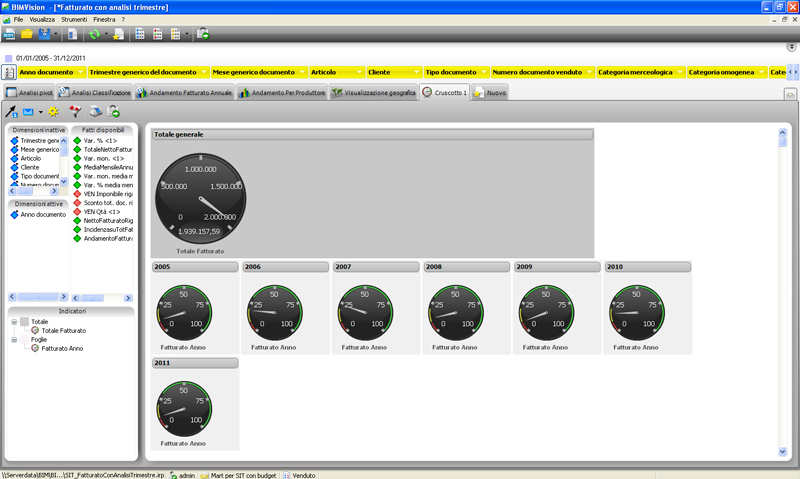Click dashboard toolbar export clipboard icon
The image size is (800, 479).
114,112
